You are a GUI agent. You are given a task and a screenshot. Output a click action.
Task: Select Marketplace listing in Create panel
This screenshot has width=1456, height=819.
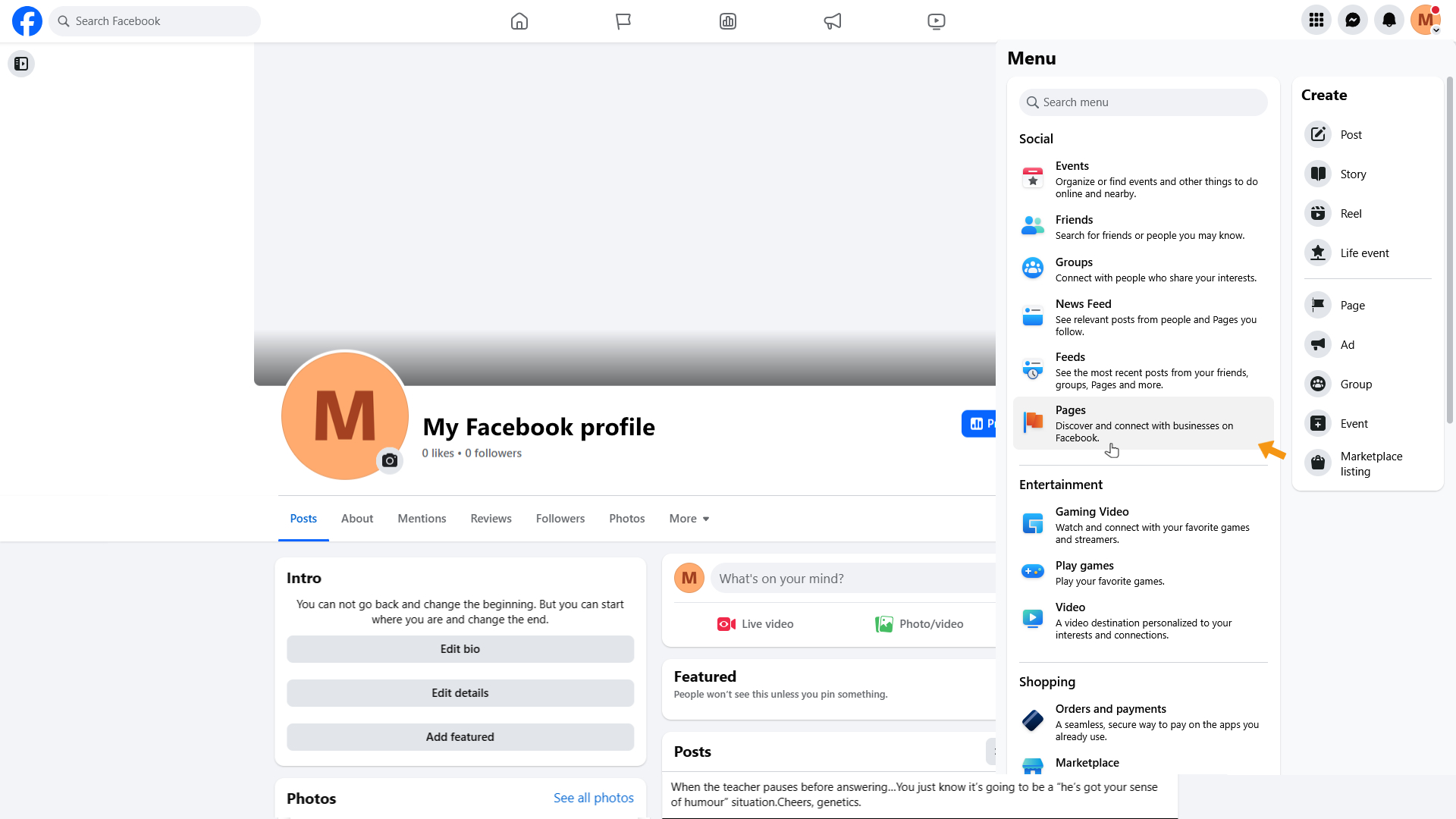pyautogui.click(x=1367, y=463)
